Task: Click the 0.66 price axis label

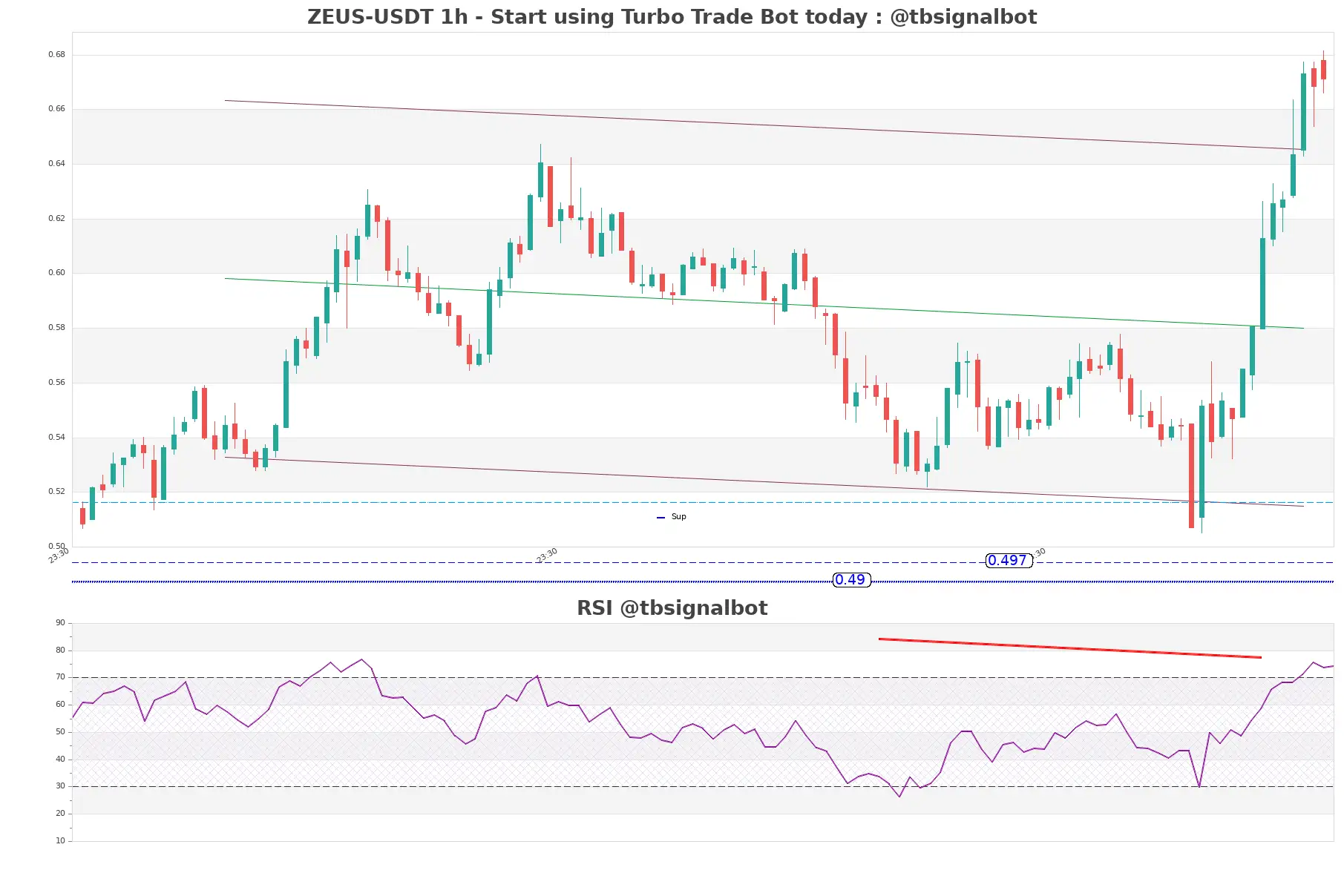Action: click(56, 108)
